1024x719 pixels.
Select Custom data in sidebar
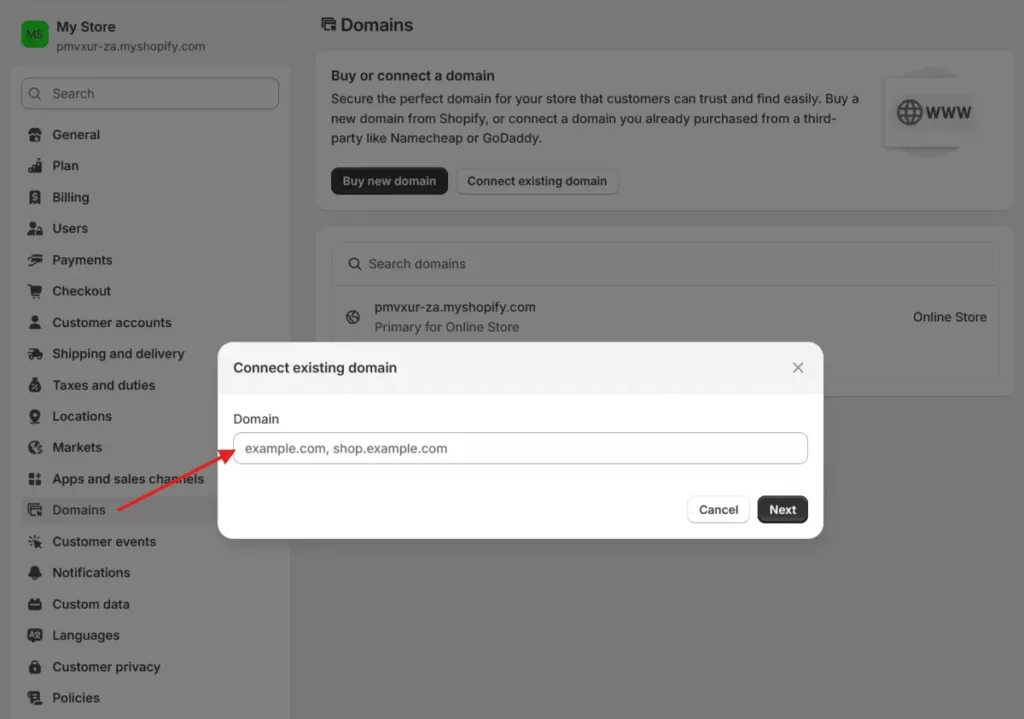91,604
